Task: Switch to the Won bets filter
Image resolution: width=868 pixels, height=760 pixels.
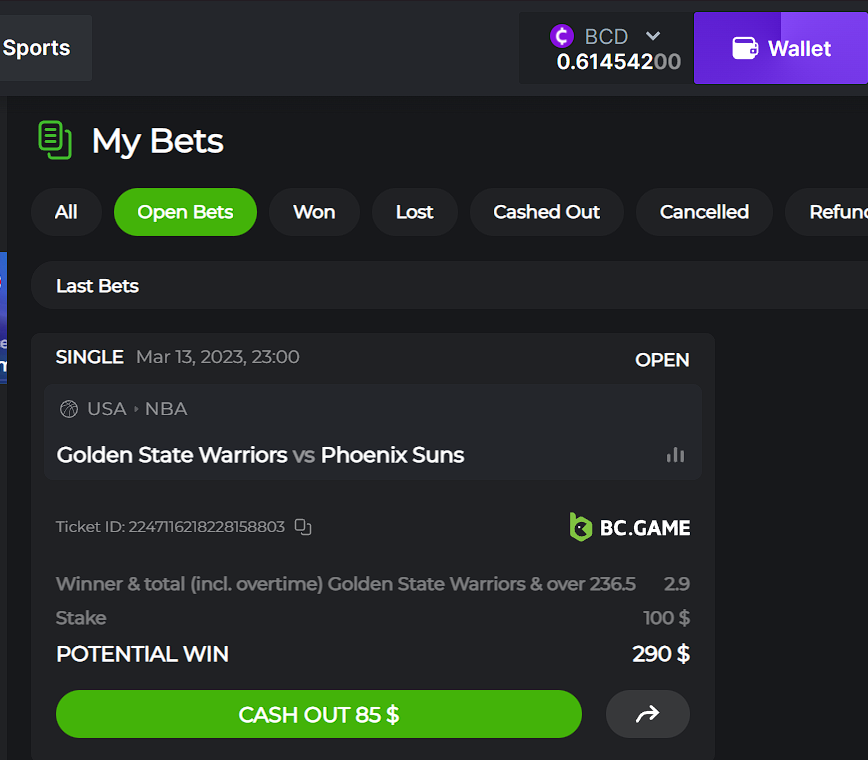Action: 314,212
